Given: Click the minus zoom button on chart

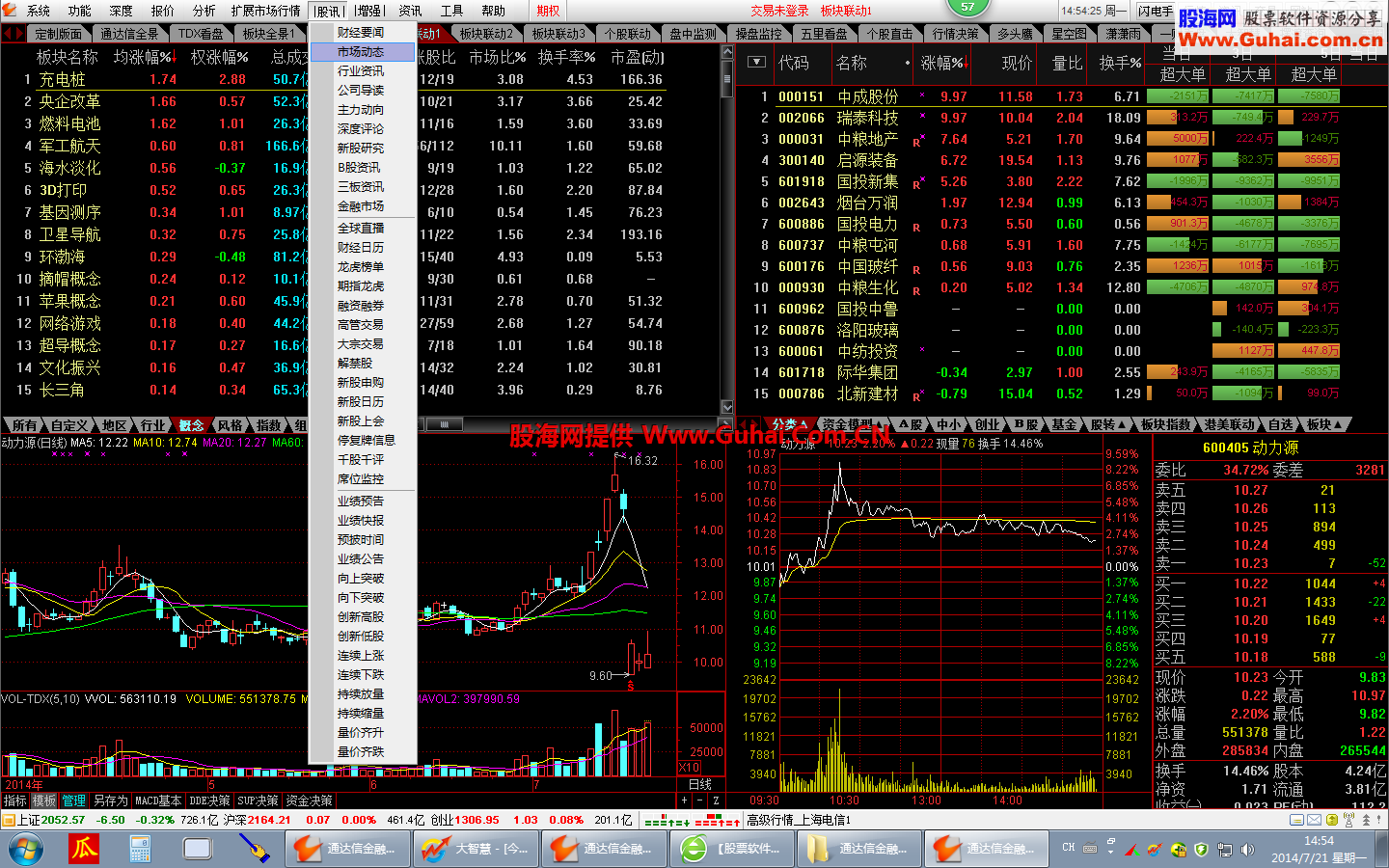Looking at the screenshot, I should 700,800.
